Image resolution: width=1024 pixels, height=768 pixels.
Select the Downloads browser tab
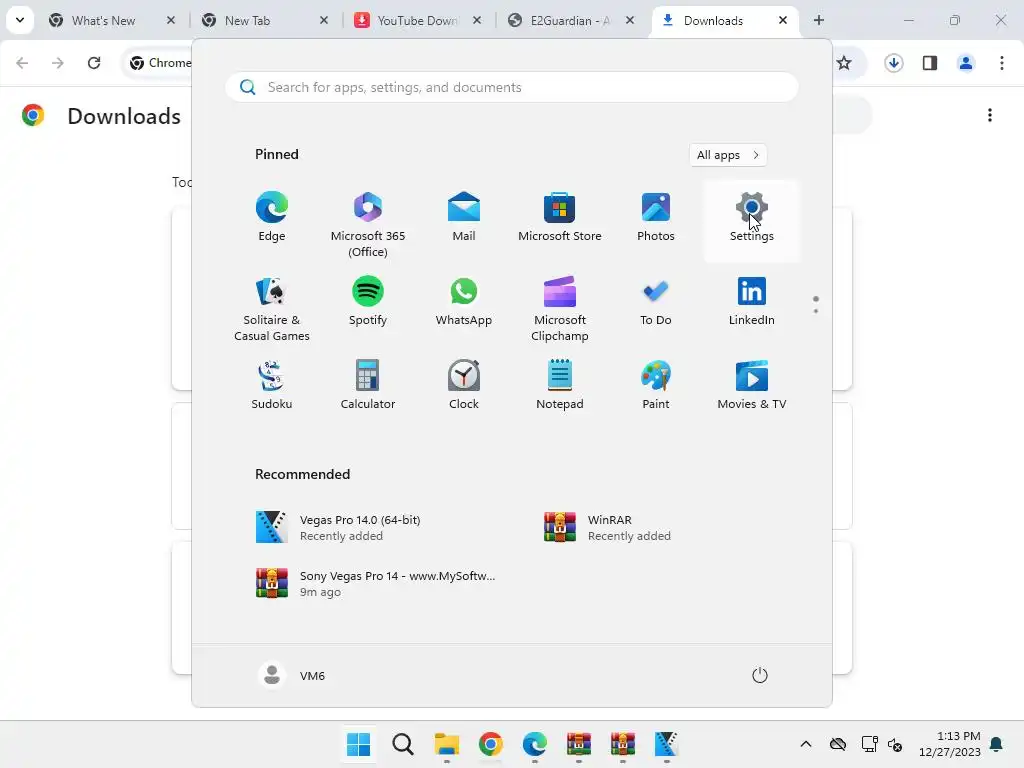(713, 21)
